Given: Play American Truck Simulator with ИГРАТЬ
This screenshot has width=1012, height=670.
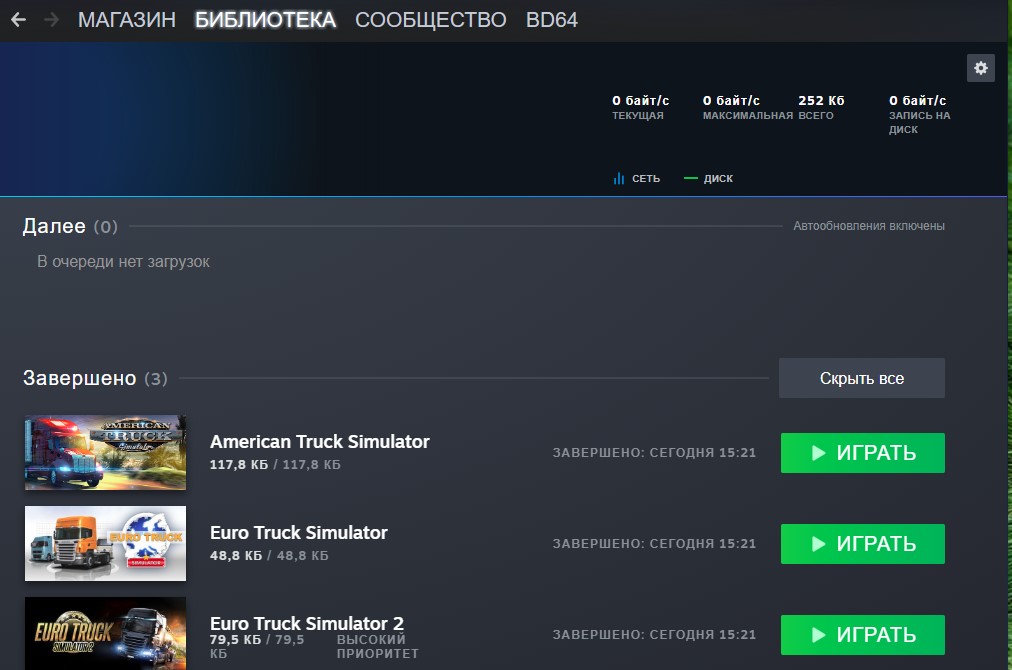Looking at the screenshot, I should tap(863, 453).
